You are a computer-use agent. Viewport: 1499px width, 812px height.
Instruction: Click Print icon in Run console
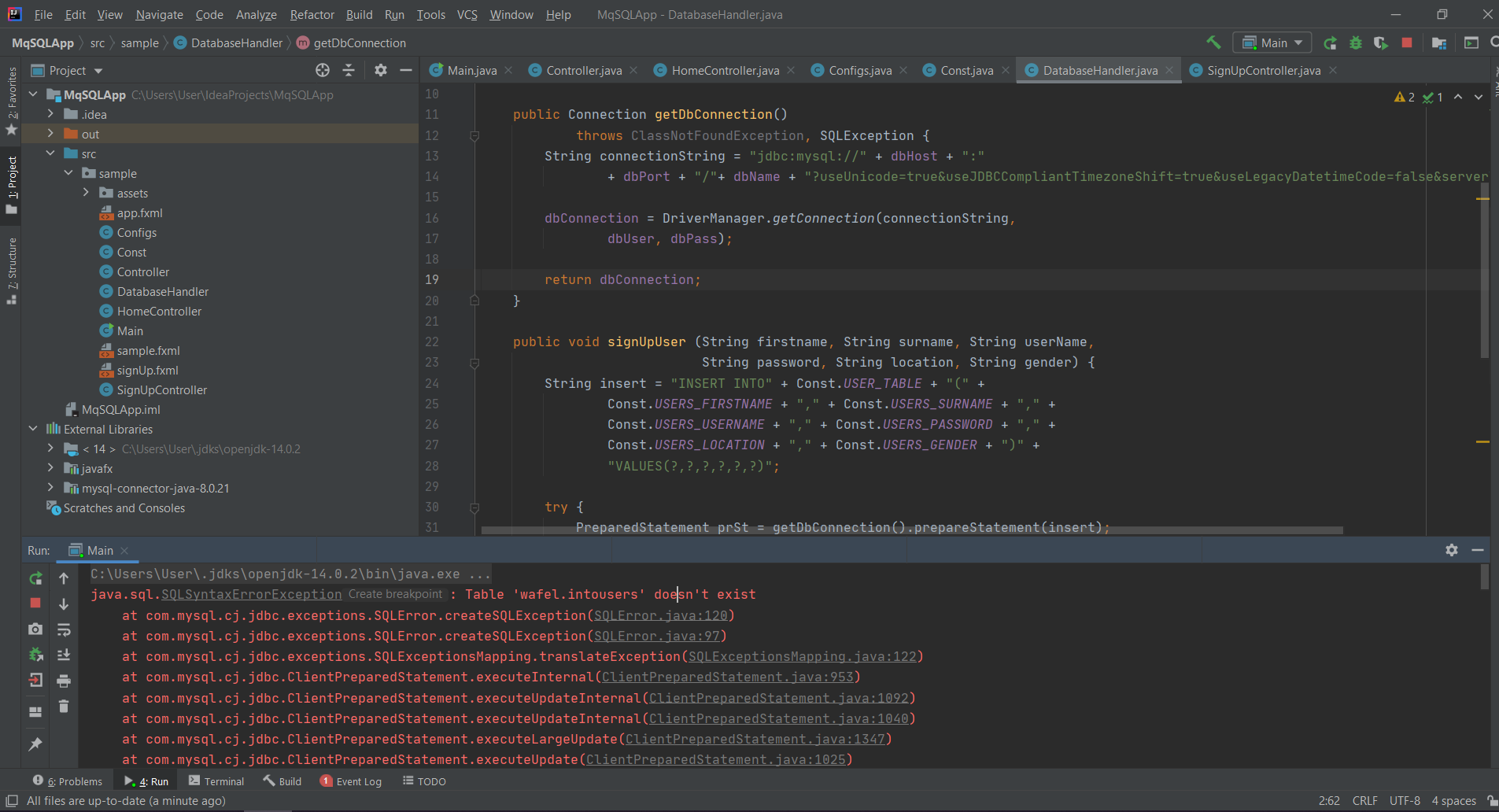64,681
